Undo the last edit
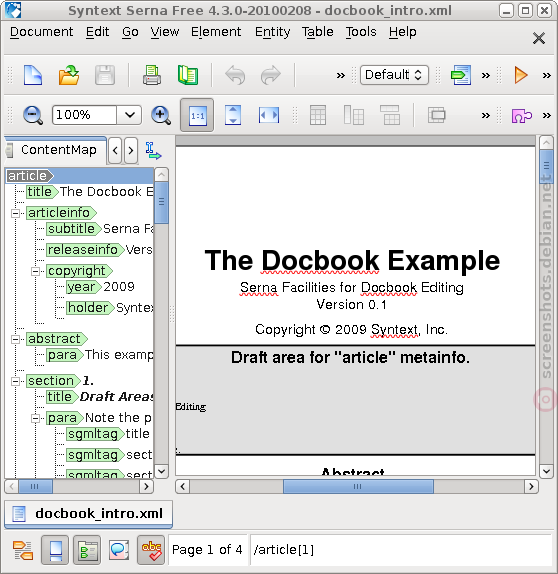The image size is (558, 574). pyautogui.click(x=235, y=75)
